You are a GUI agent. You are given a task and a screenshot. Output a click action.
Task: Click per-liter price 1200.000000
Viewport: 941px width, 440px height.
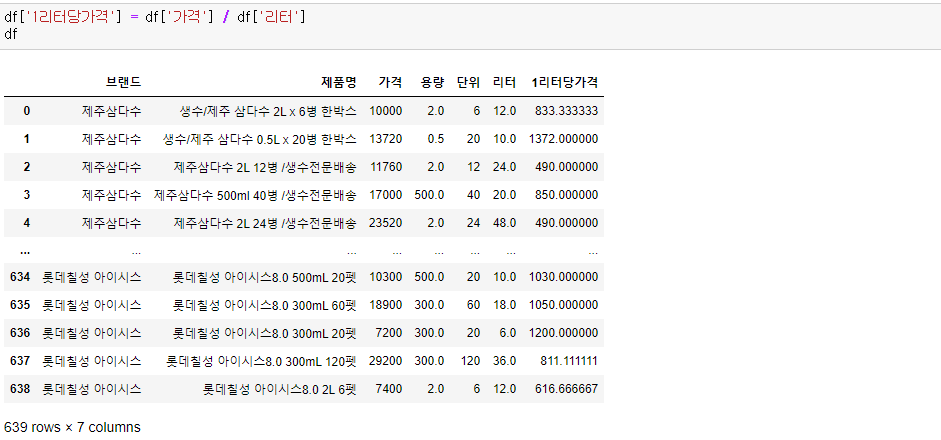pos(564,333)
